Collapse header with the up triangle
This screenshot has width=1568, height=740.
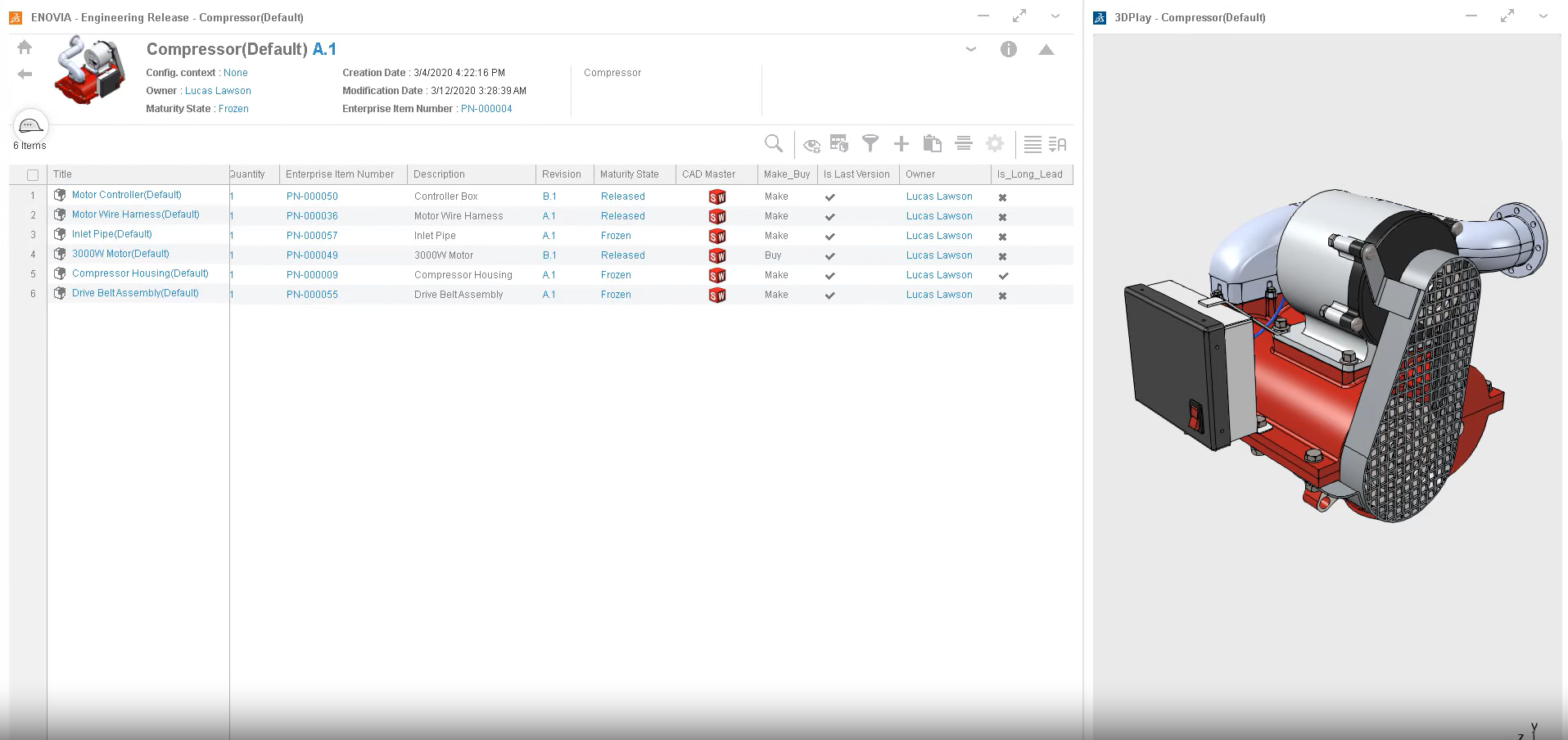coord(1046,50)
